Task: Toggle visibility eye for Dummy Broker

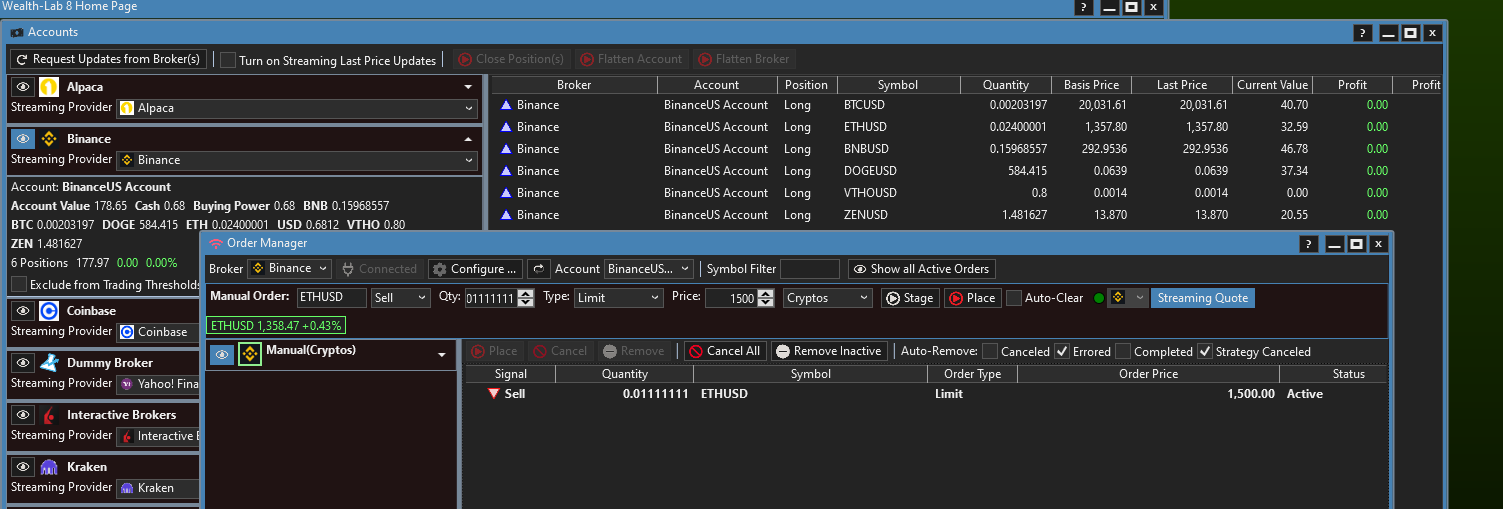Action: point(23,363)
